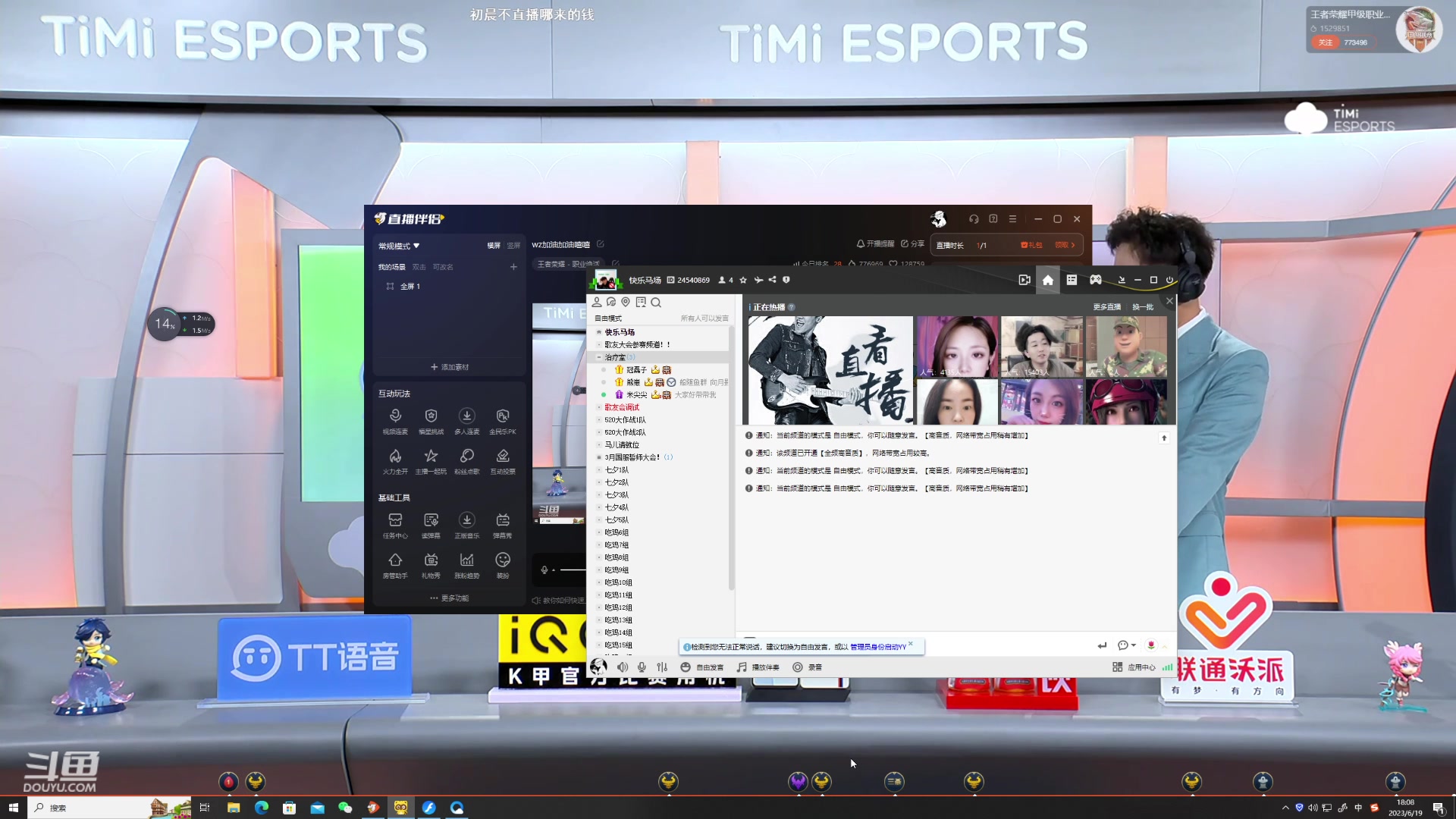The image size is (1456, 819).
Task: Select 歌友会调试 channel
Action: pos(622,407)
